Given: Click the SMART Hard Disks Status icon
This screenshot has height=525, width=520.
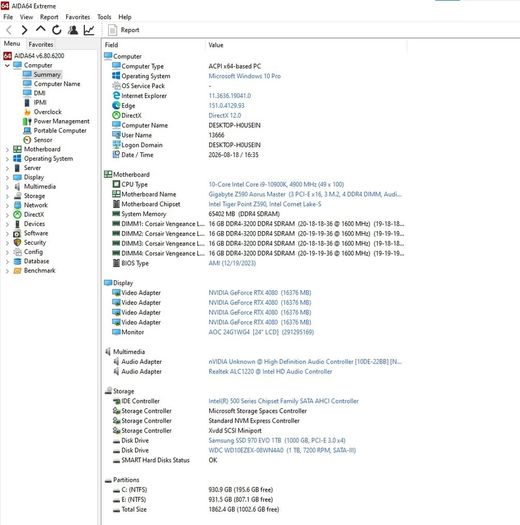Looking at the screenshot, I should click(x=116, y=461).
